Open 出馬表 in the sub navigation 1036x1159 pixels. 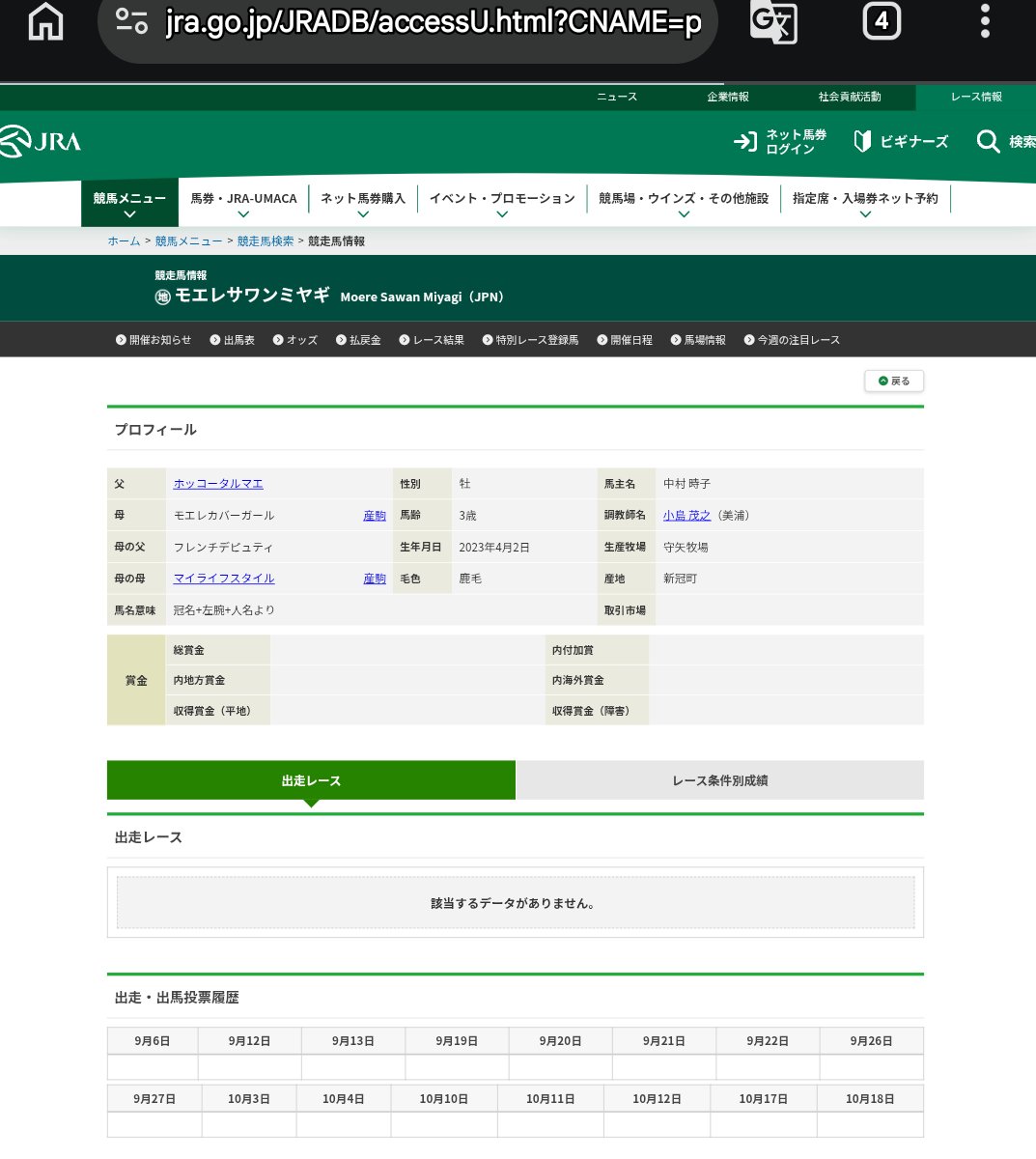tap(233, 340)
